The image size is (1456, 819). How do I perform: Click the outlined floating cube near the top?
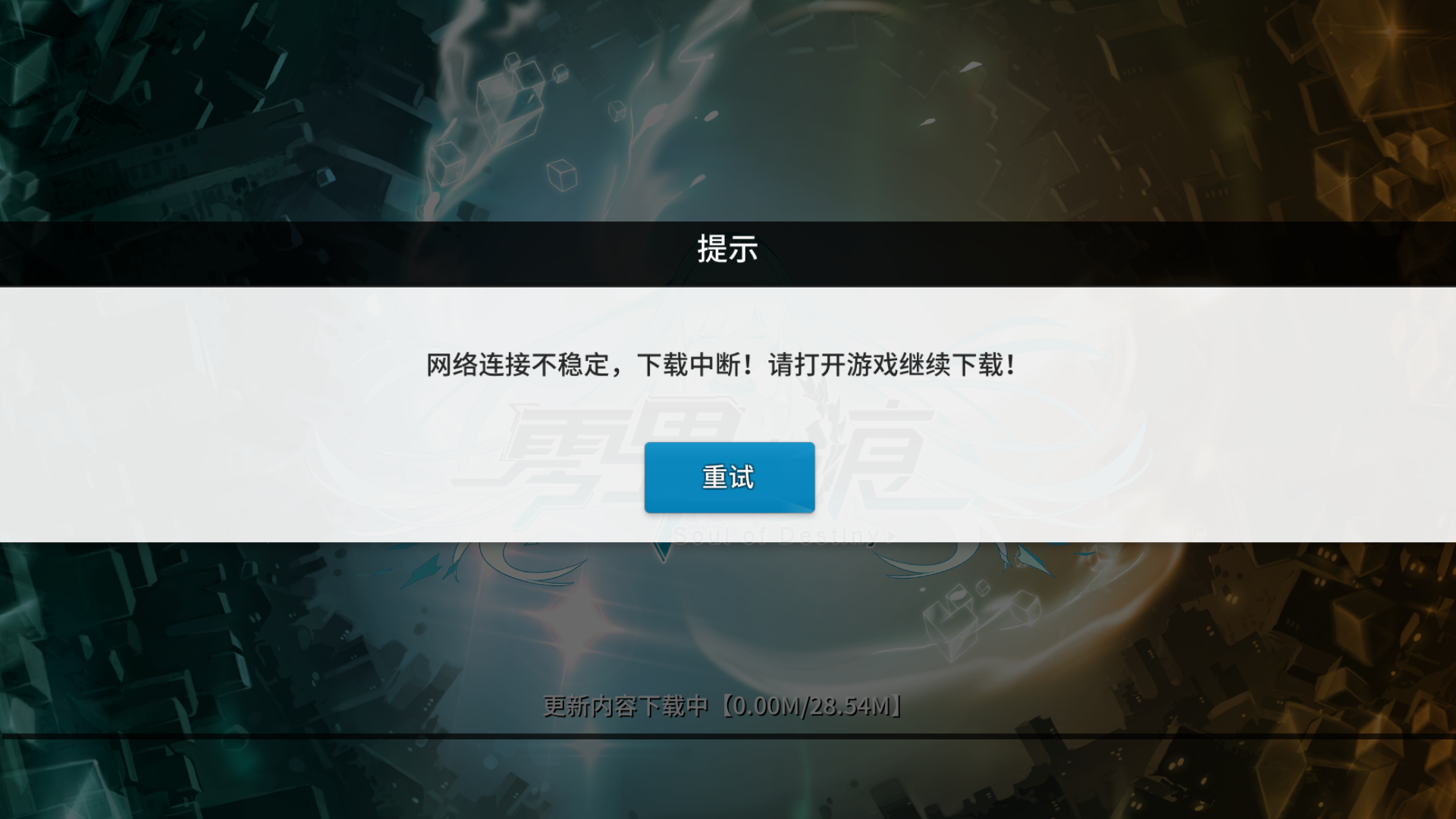coord(562,175)
